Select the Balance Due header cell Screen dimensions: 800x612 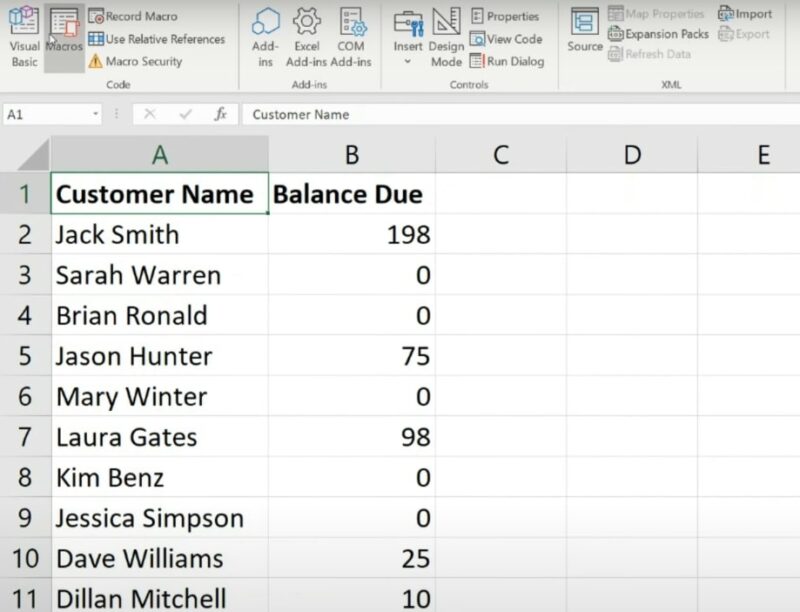348,194
